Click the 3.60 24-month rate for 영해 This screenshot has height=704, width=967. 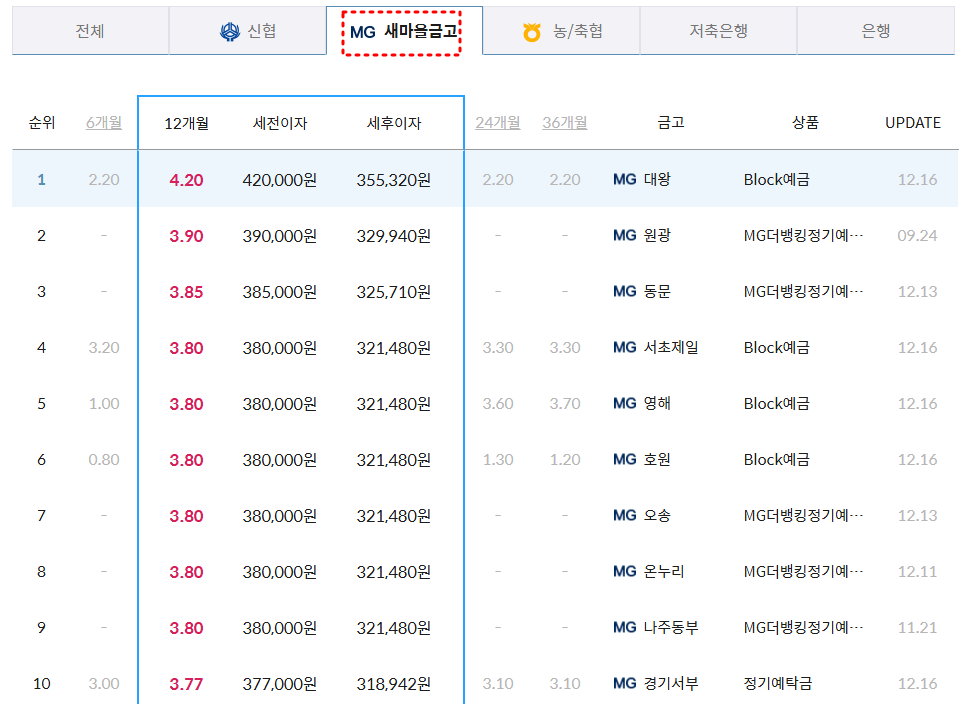click(x=498, y=404)
